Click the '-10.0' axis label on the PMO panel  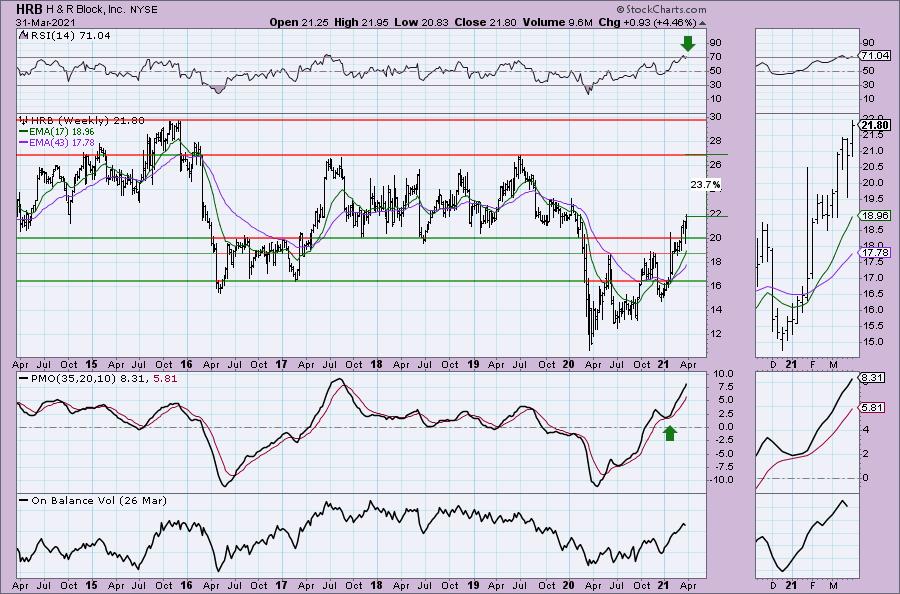click(x=722, y=480)
